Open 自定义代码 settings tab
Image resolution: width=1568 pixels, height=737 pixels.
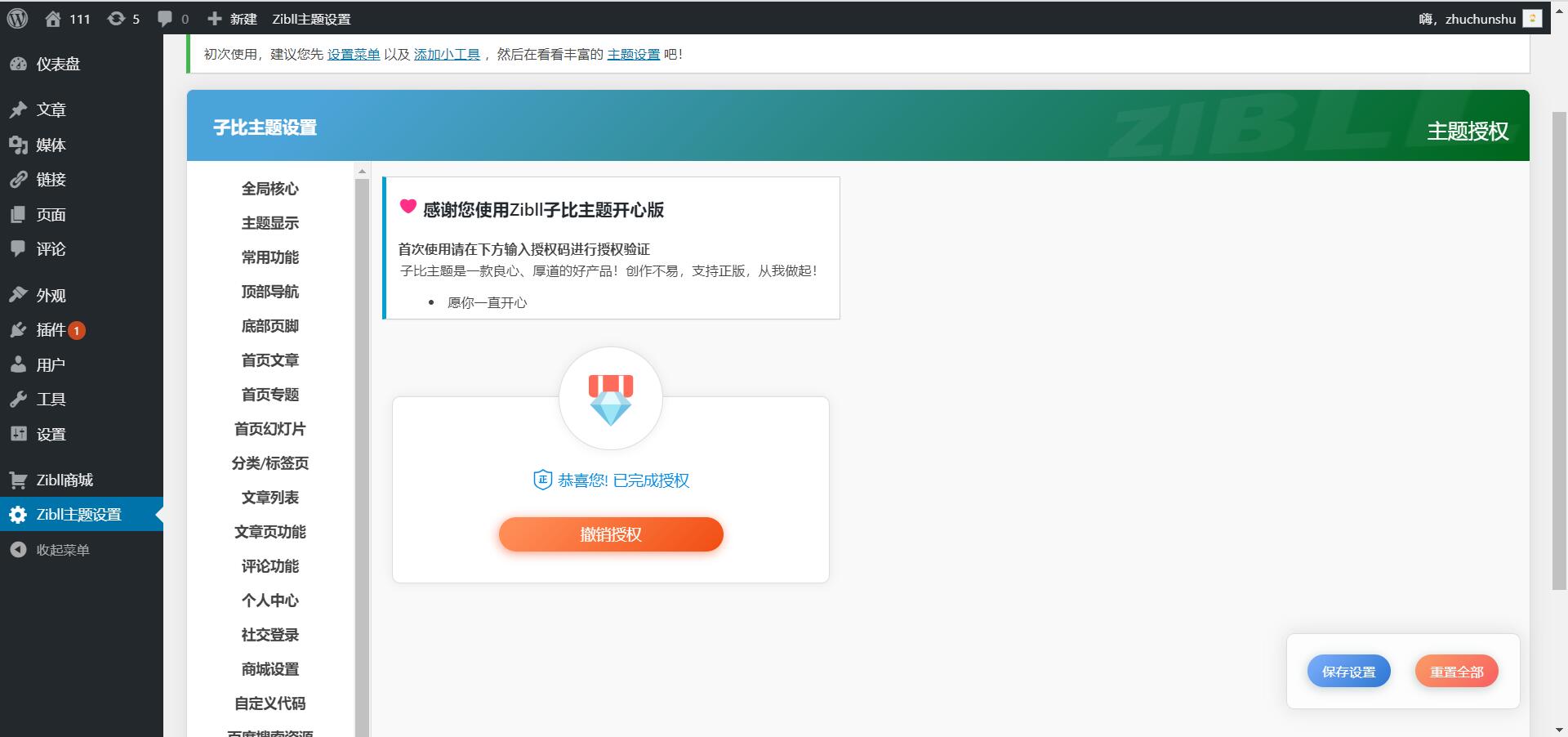pyautogui.click(x=270, y=703)
